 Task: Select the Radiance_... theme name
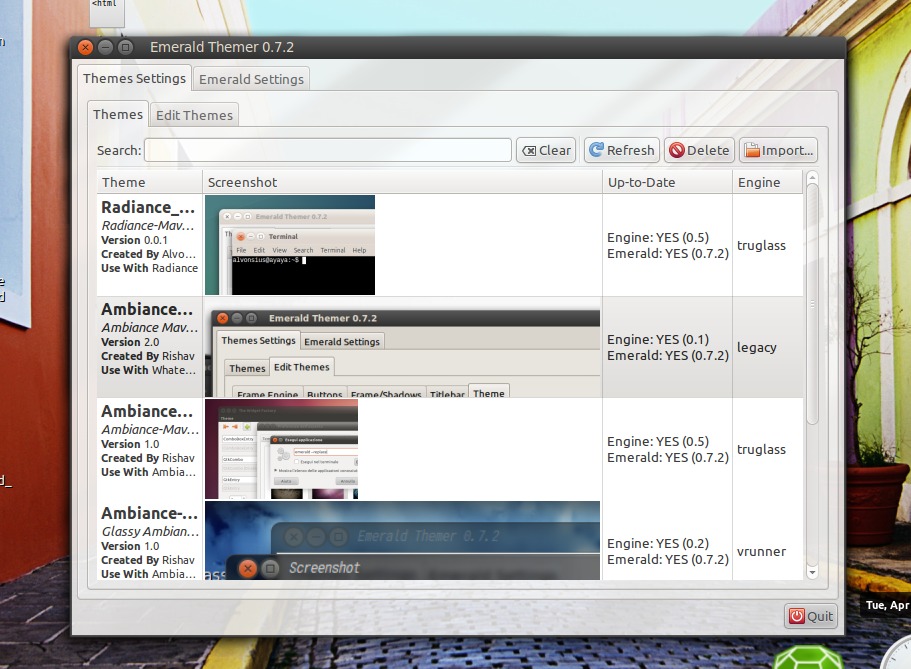[x=148, y=208]
